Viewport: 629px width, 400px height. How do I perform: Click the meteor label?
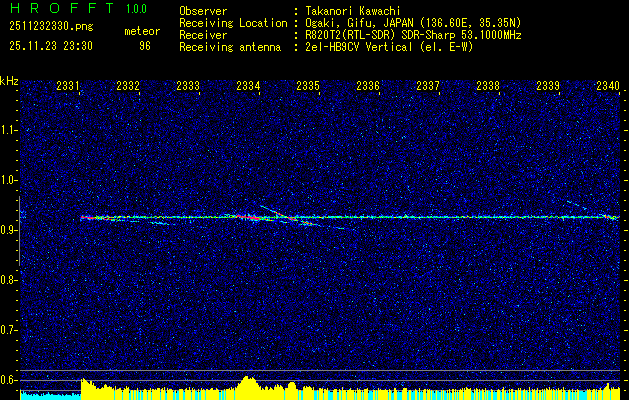[x=142, y=31]
